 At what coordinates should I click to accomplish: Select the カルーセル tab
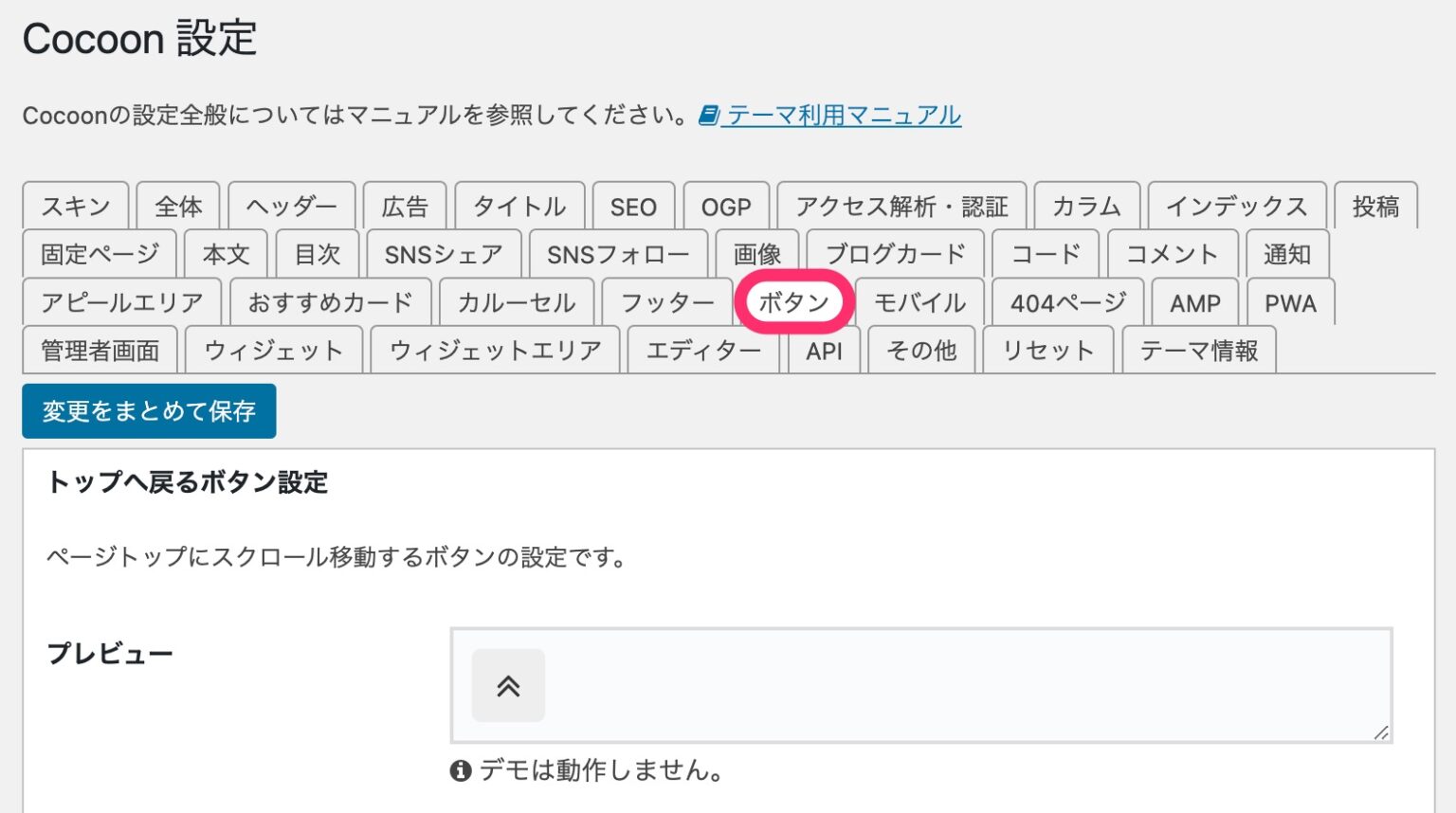[x=516, y=301]
